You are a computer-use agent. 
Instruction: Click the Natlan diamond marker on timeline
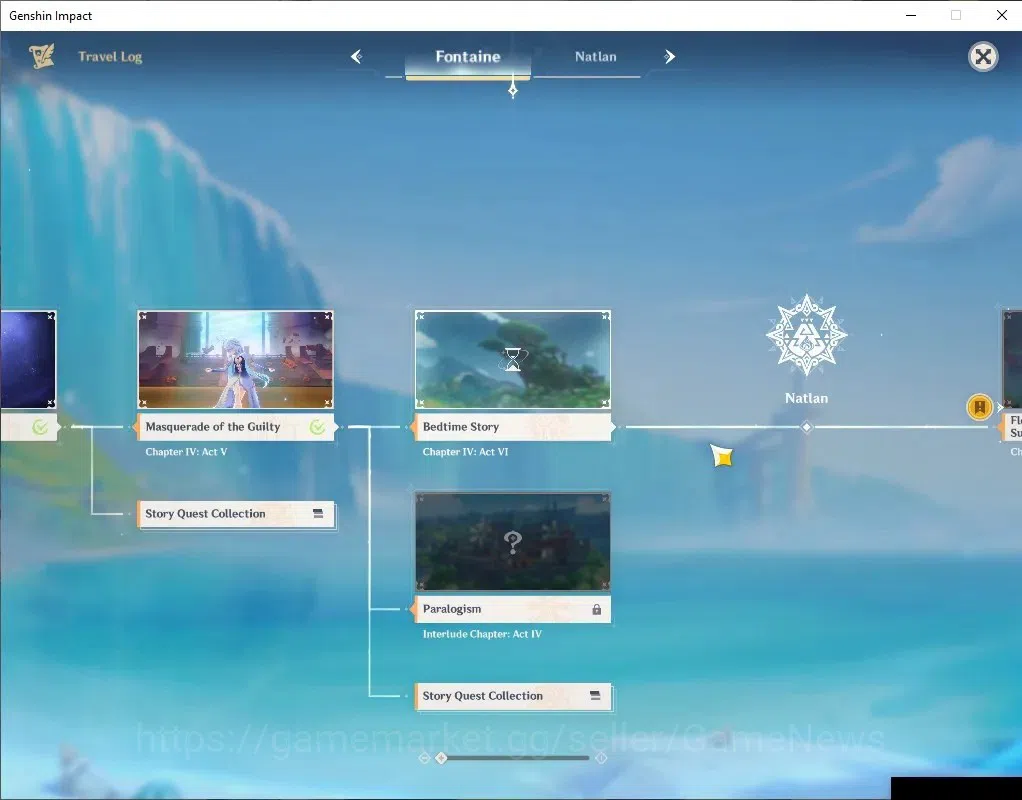[x=806, y=427]
